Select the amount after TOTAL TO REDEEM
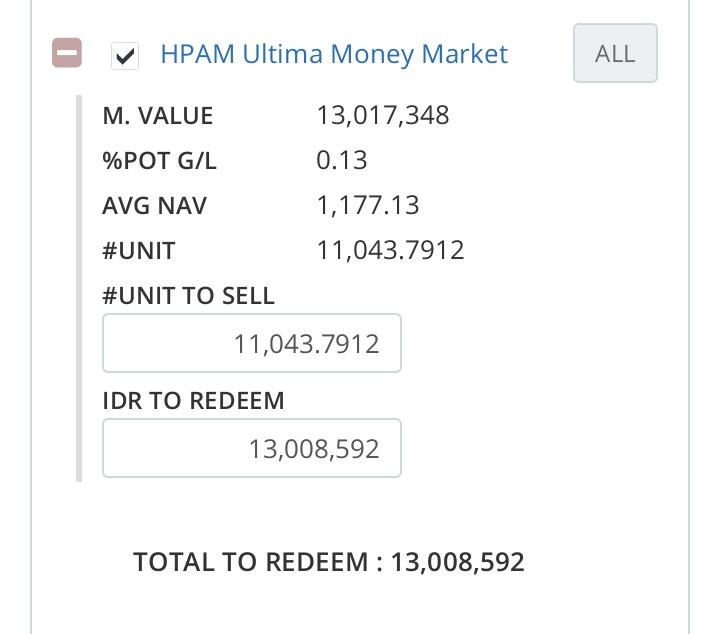The width and height of the screenshot is (720, 634). point(458,562)
